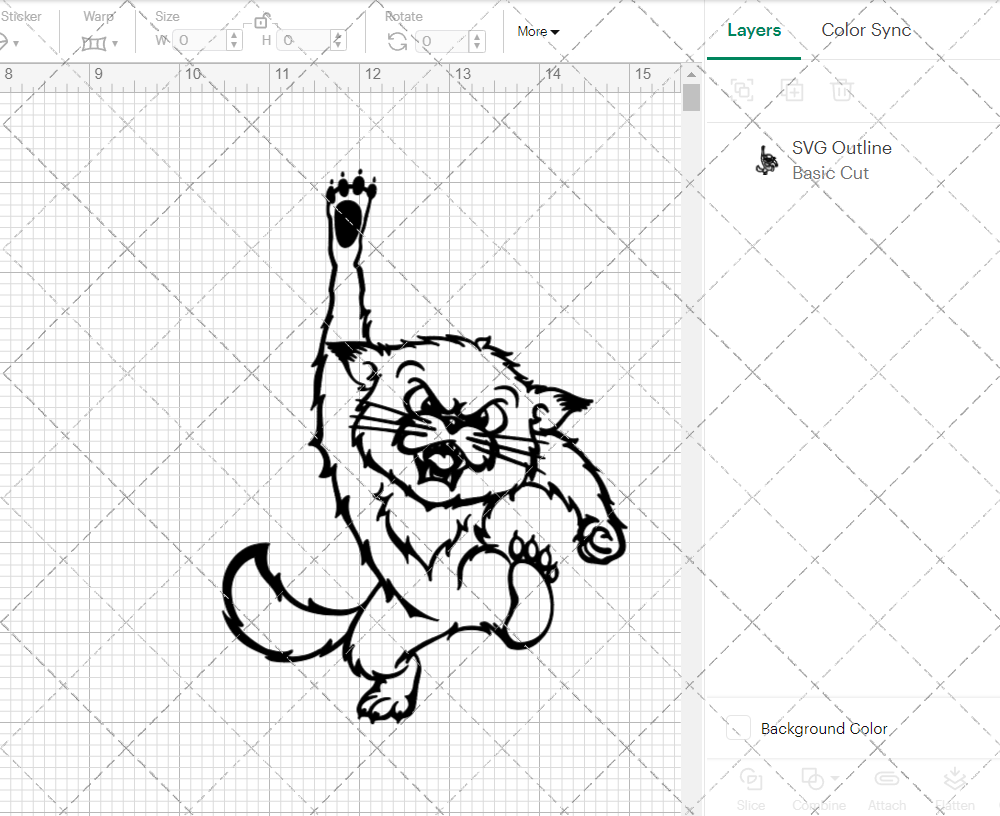The height and width of the screenshot is (816, 1000).
Task: Open the More options dropdown
Action: pyautogui.click(x=538, y=31)
